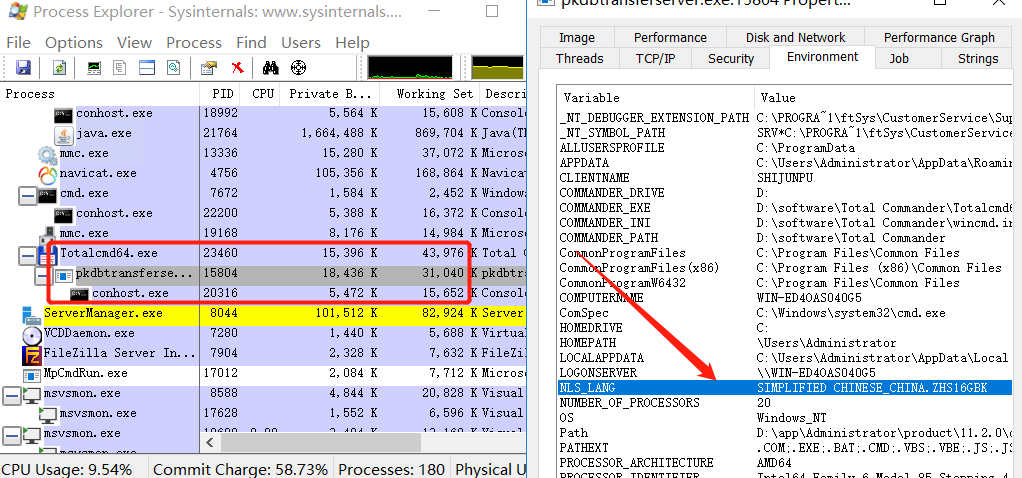Sort by the PID column header
Image resolution: width=1022 pixels, height=478 pixels.
click(x=220, y=94)
